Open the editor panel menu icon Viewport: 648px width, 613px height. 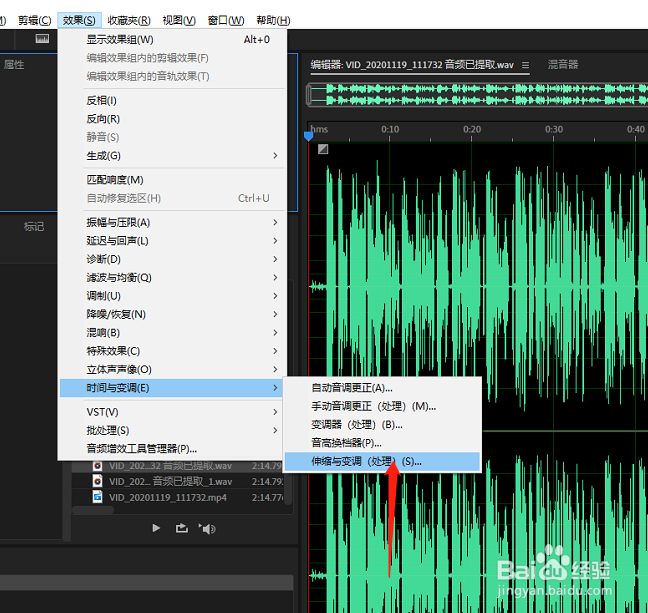click(525, 65)
